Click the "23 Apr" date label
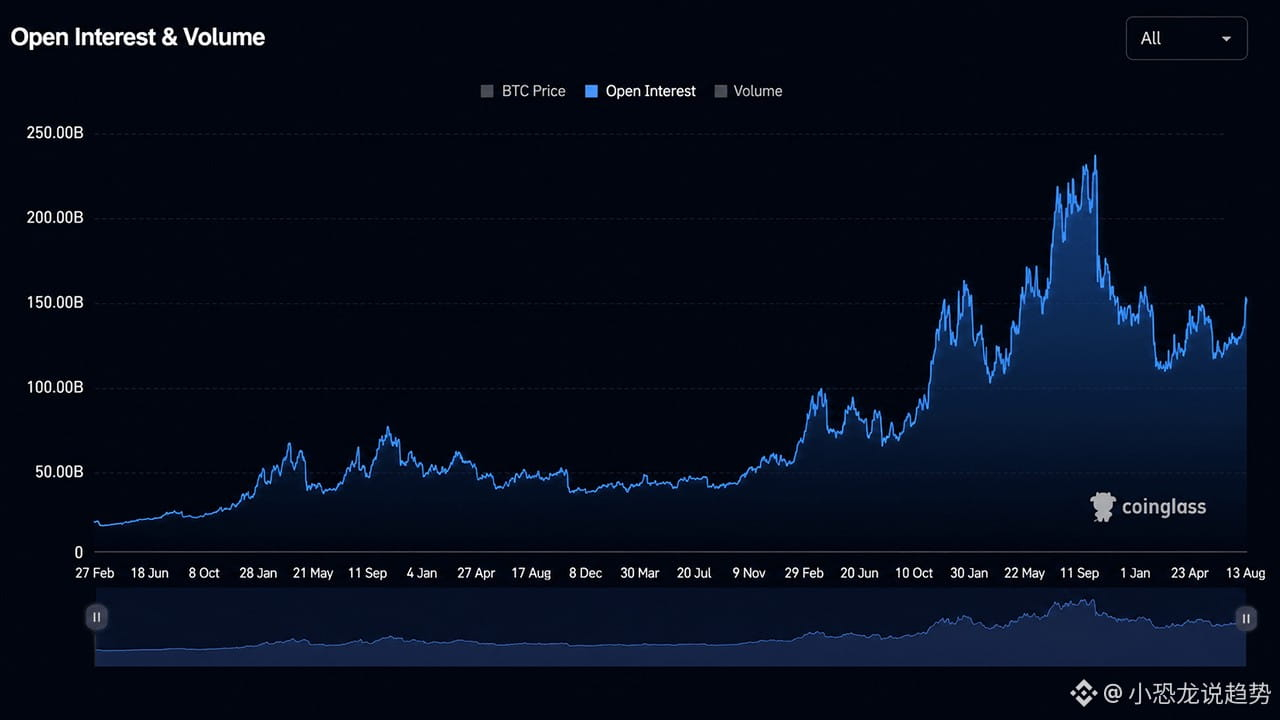1280x720 pixels. point(1190,573)
